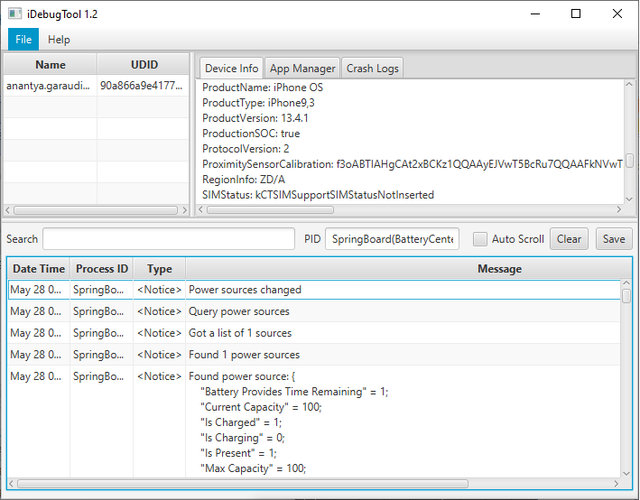Image resolution: width=640 pixels, height=500 pixels.
Task: Select the 'Found power source: {' log entry
Action: pos(314,422)
